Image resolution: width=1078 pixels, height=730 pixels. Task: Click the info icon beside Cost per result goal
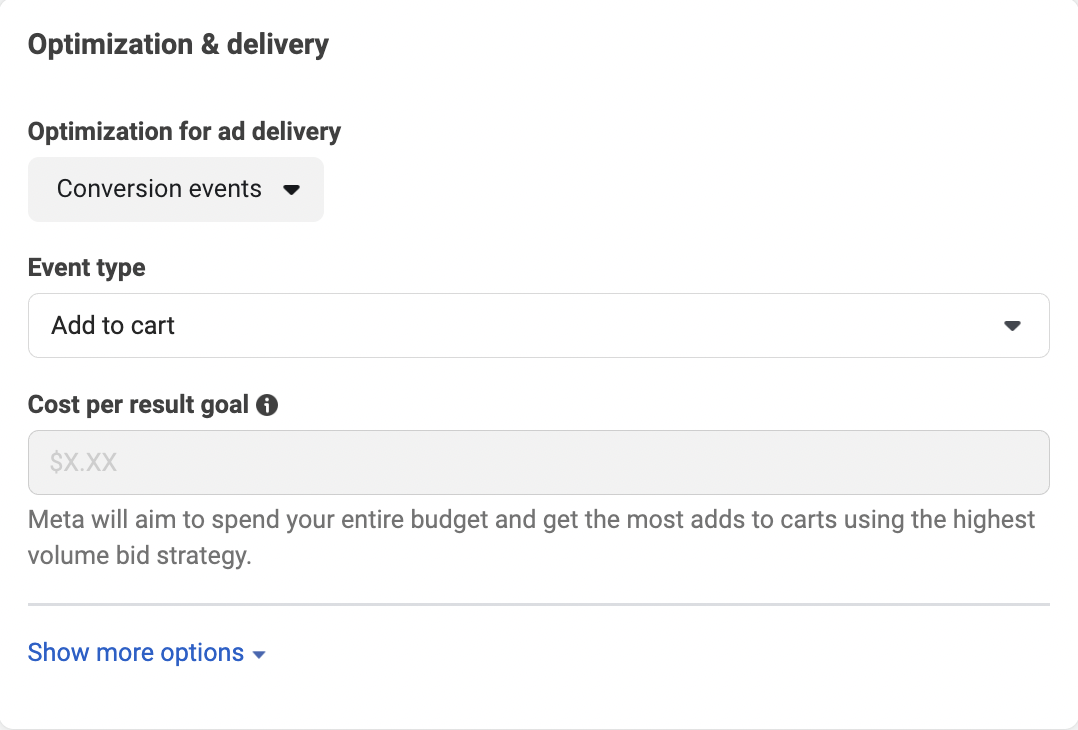267,405
